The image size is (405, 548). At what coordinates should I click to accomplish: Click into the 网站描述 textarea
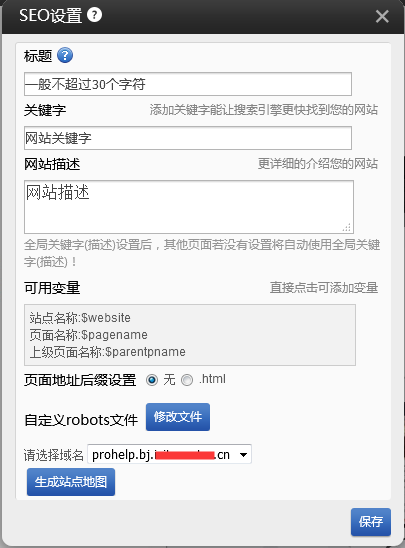(189, 207)
